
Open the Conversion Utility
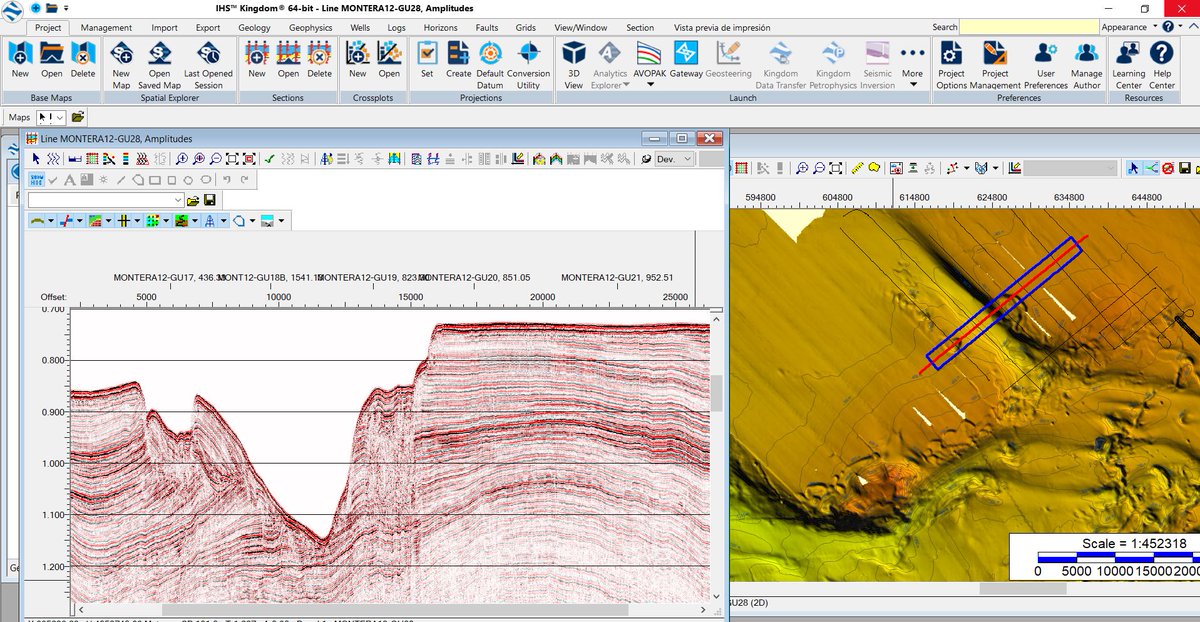click(x=530, y=67)
